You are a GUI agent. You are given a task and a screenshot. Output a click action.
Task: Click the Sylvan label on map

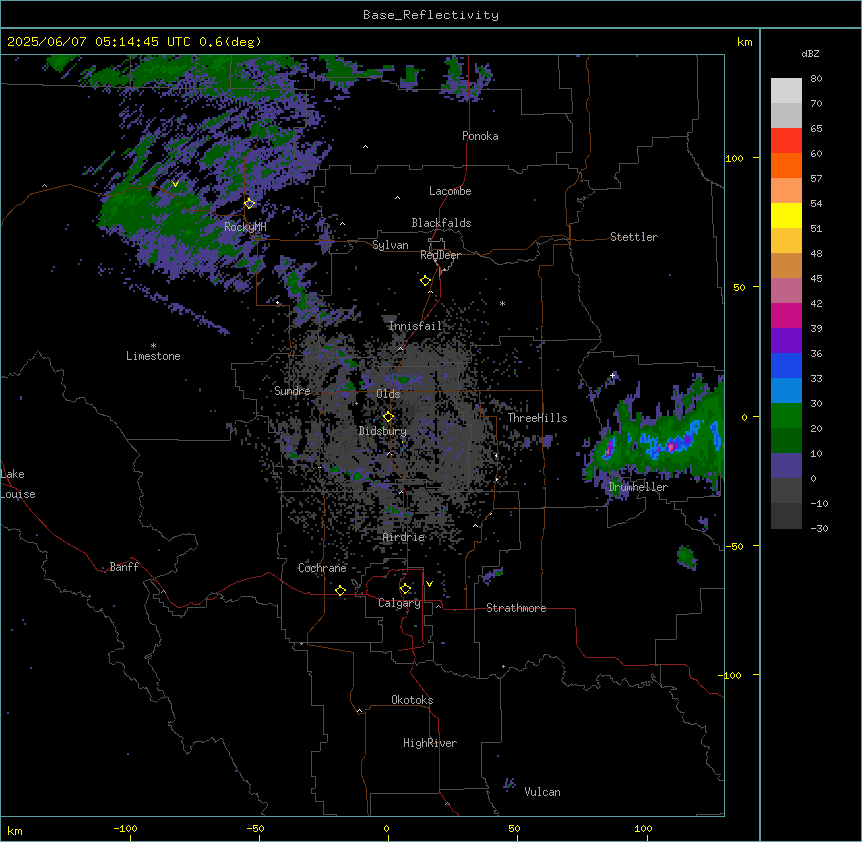point(390,245)
